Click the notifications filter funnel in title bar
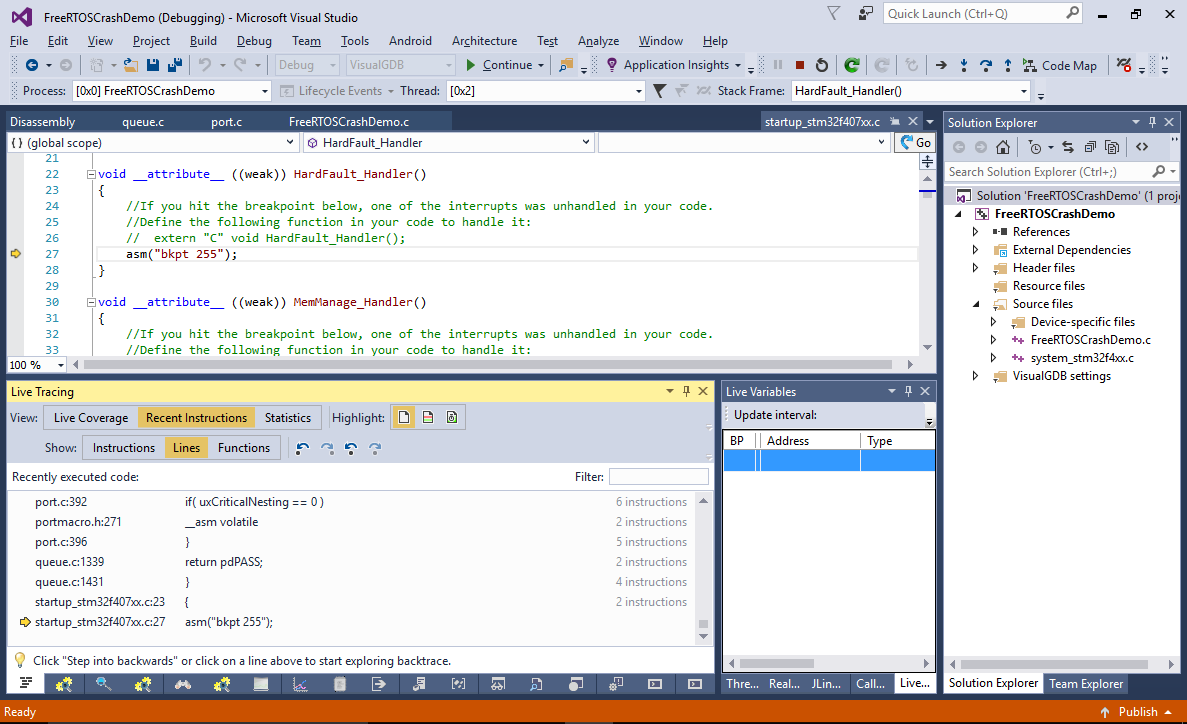The height and width of the screenshot is (724, 1187). (833, 14)
